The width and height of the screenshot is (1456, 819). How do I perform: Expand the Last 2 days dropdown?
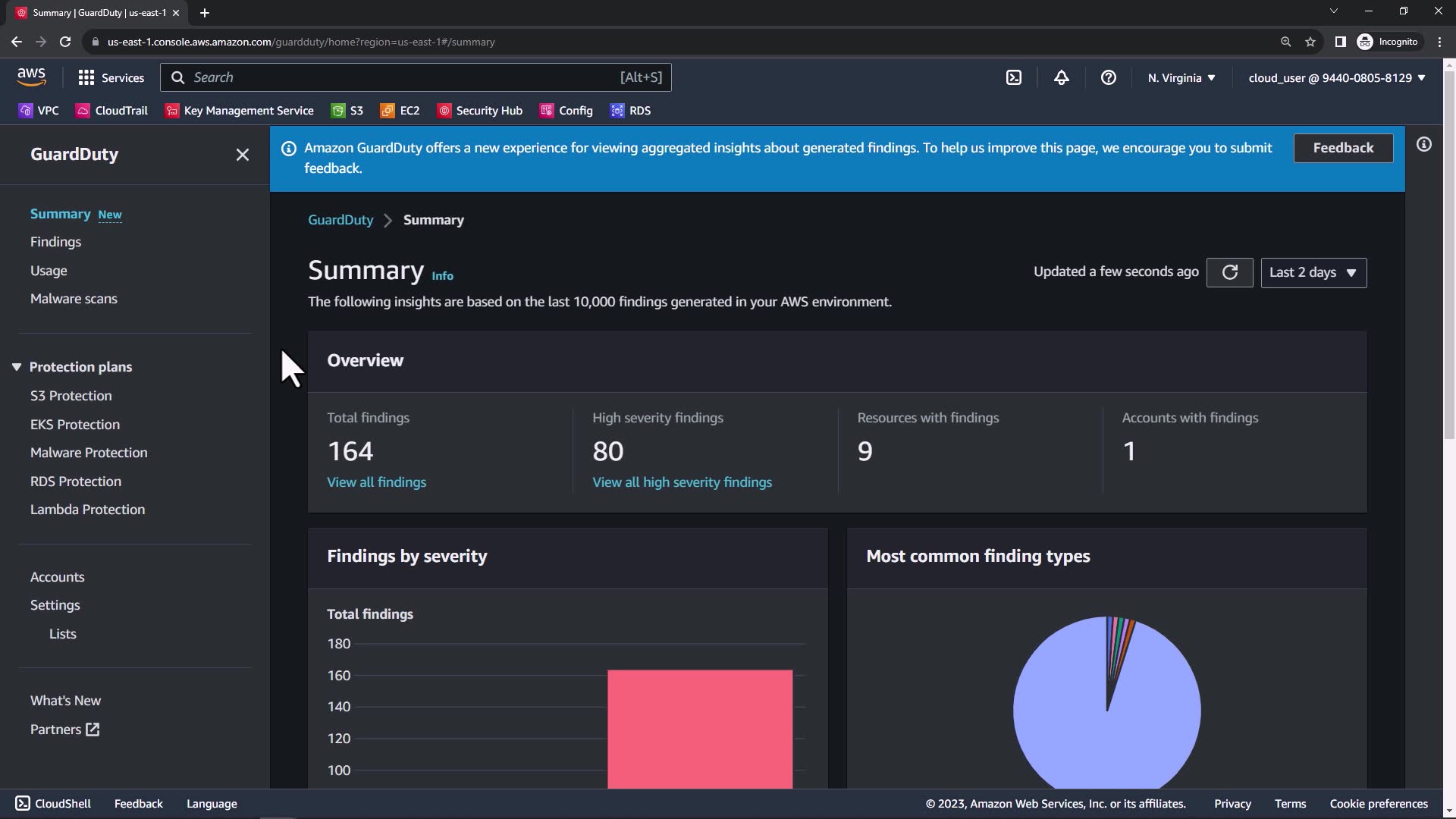click(x=1313, y=272)
